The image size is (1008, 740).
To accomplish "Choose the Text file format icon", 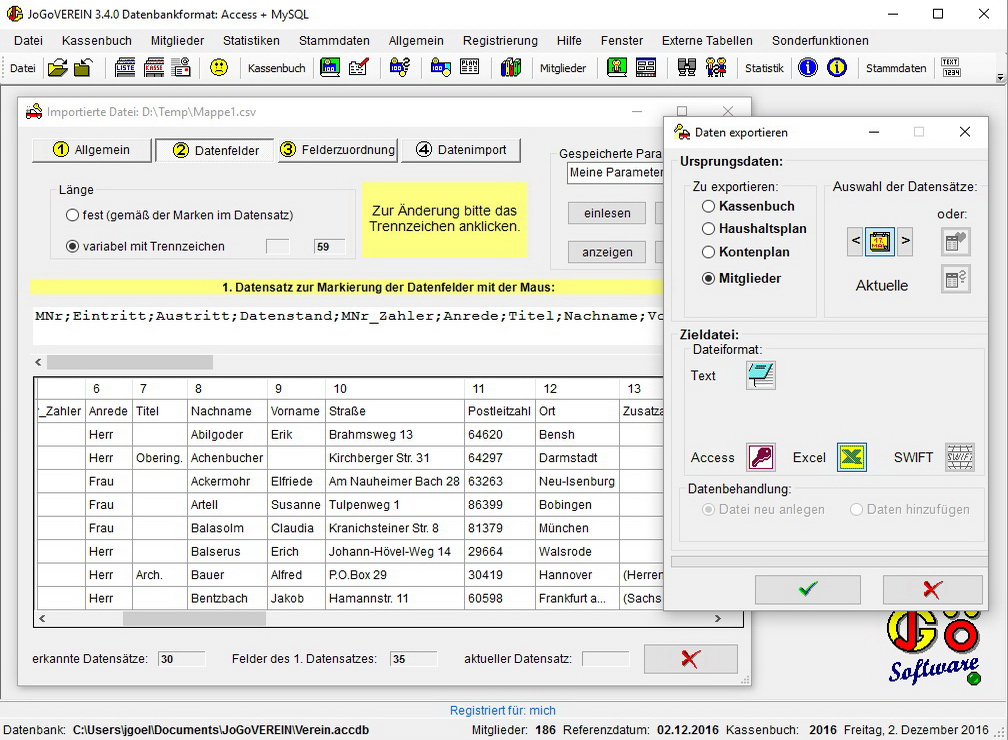I will [x=761, y=375].
